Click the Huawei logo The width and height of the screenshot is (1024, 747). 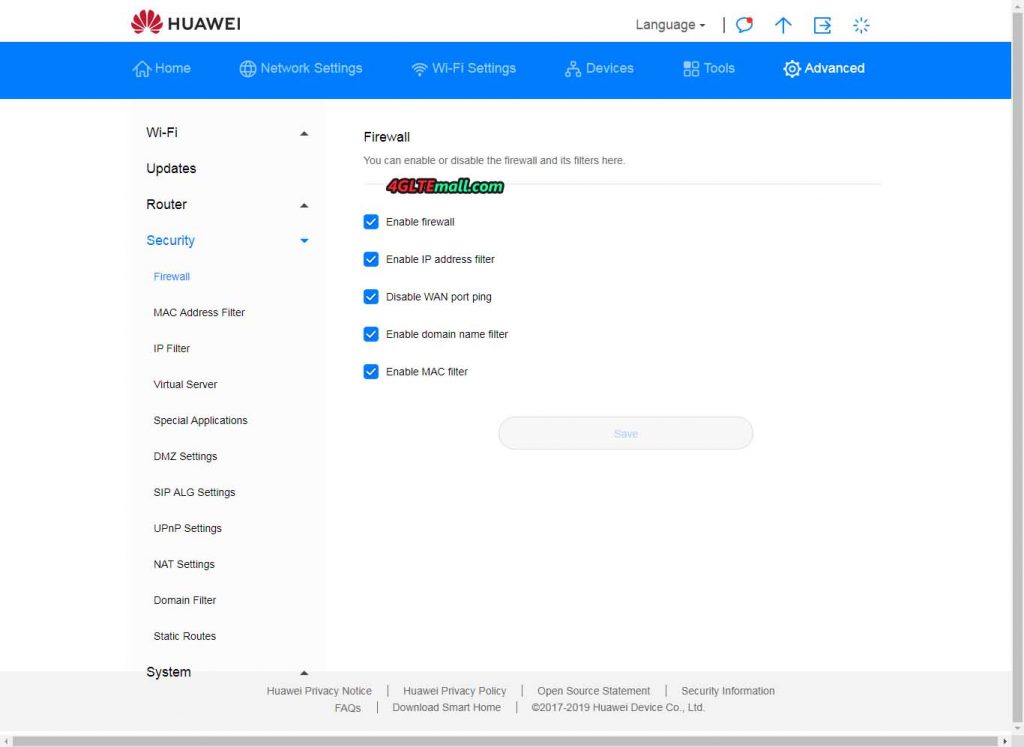point(184,22)
